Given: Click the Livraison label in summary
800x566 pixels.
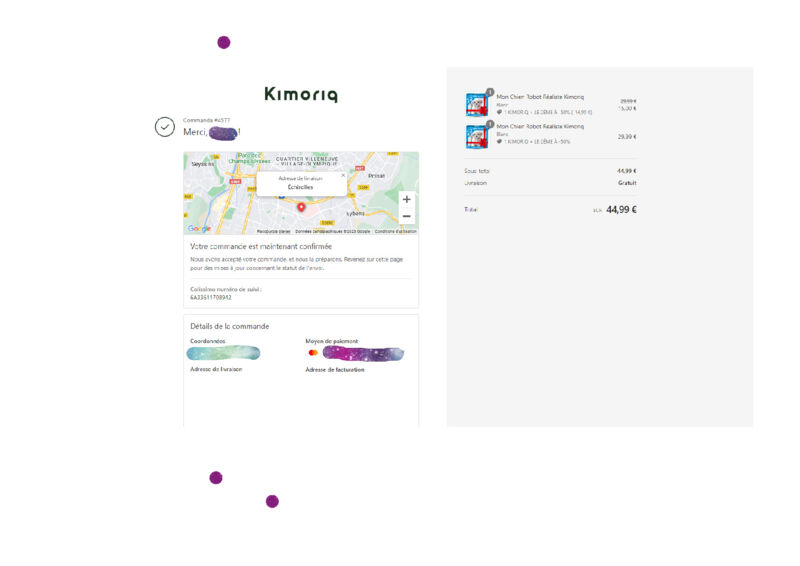Looking at the screenshot, I should point(475,183).
